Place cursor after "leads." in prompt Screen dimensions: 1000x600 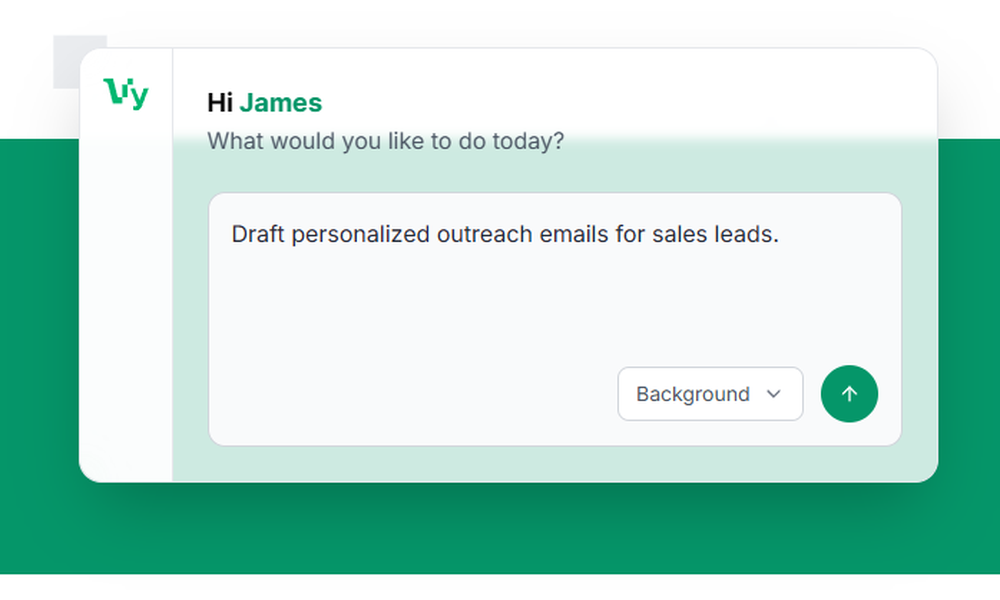click(x=780, y=235)
